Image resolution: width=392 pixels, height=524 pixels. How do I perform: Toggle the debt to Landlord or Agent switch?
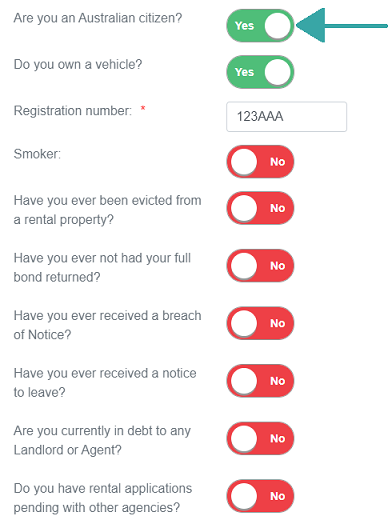click(x=260, y=438)
